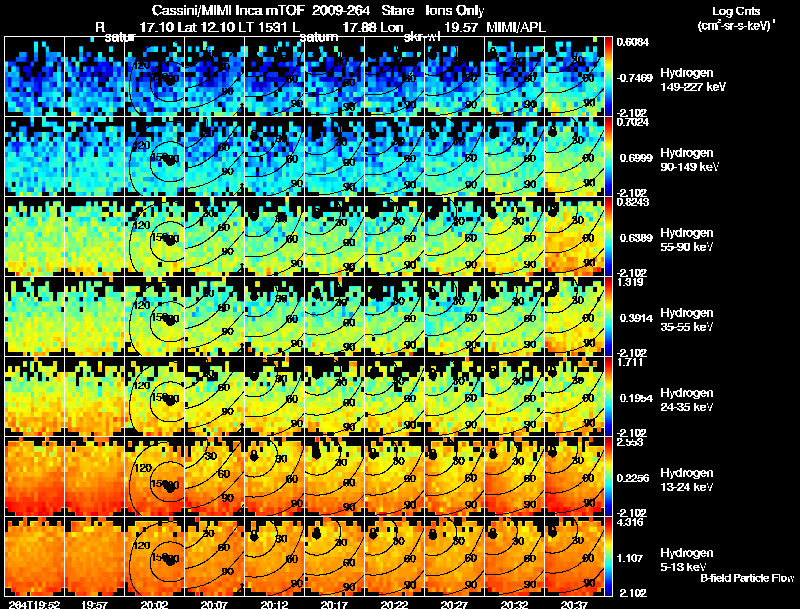The height and width of the screenshot is (609, 800).
Task: Click the 20:12 time label
Action: (x=274, y=605)
